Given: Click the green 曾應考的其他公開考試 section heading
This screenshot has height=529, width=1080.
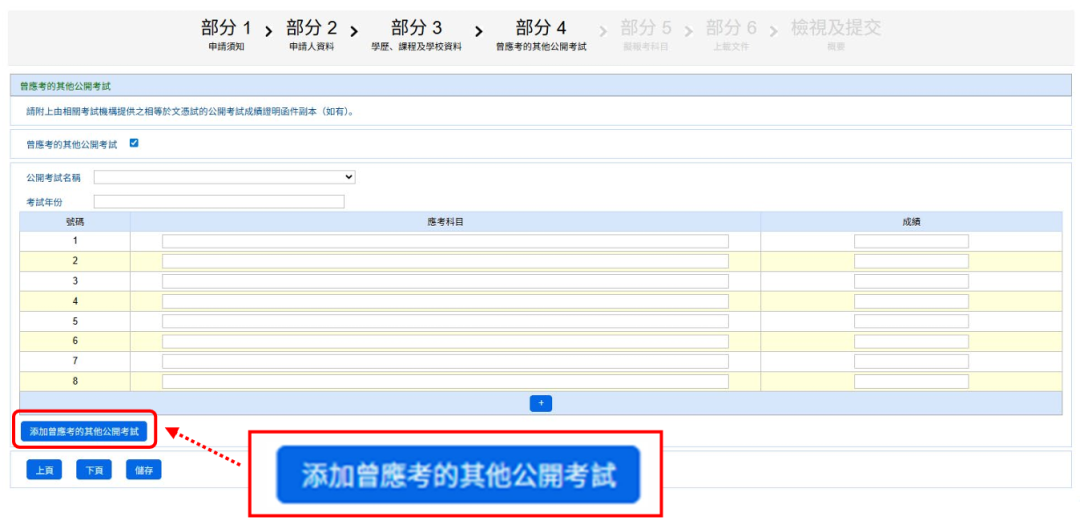Looking at the screenshot, I should pyautogui.click(x=65, y=87).
